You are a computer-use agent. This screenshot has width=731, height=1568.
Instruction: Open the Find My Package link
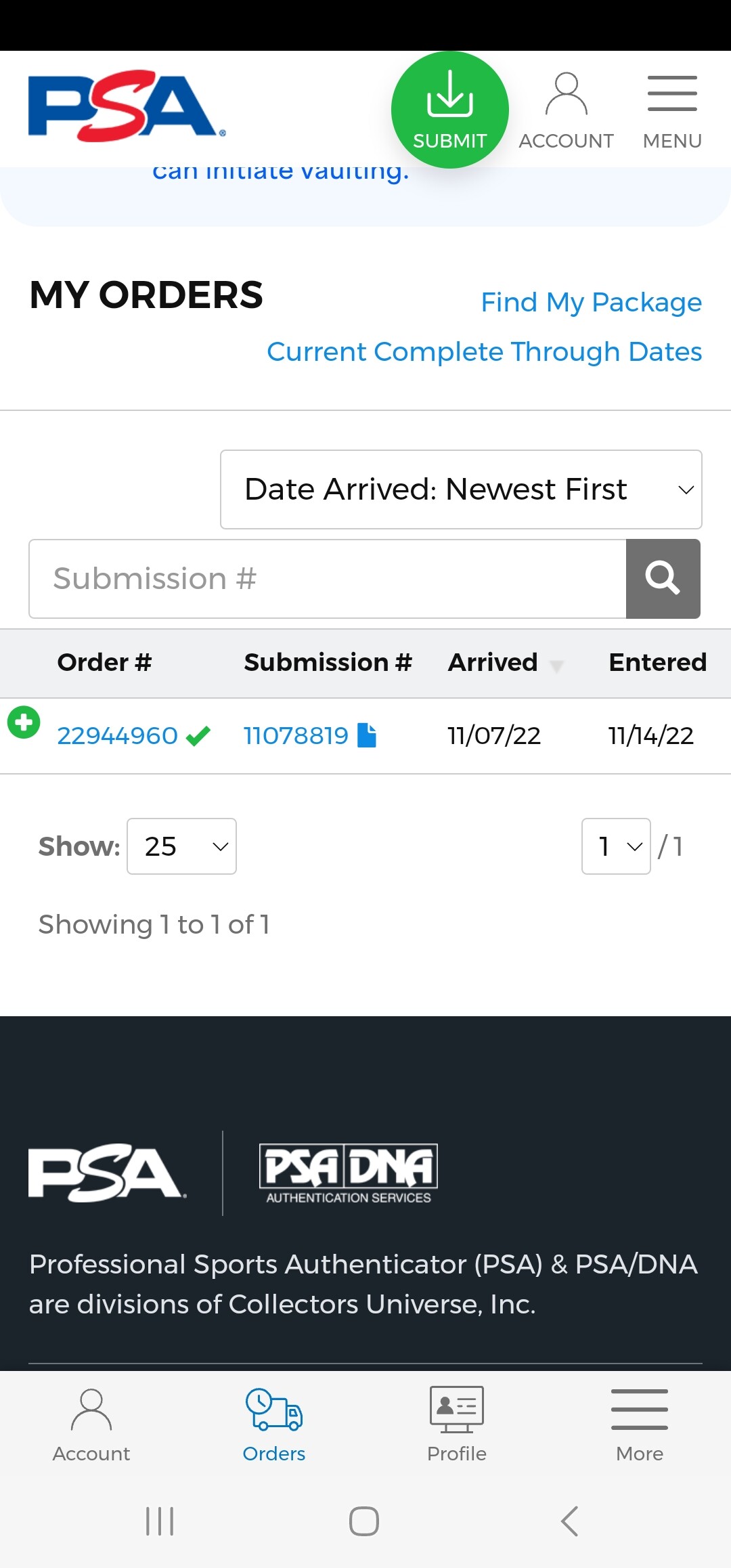[591, 303]
